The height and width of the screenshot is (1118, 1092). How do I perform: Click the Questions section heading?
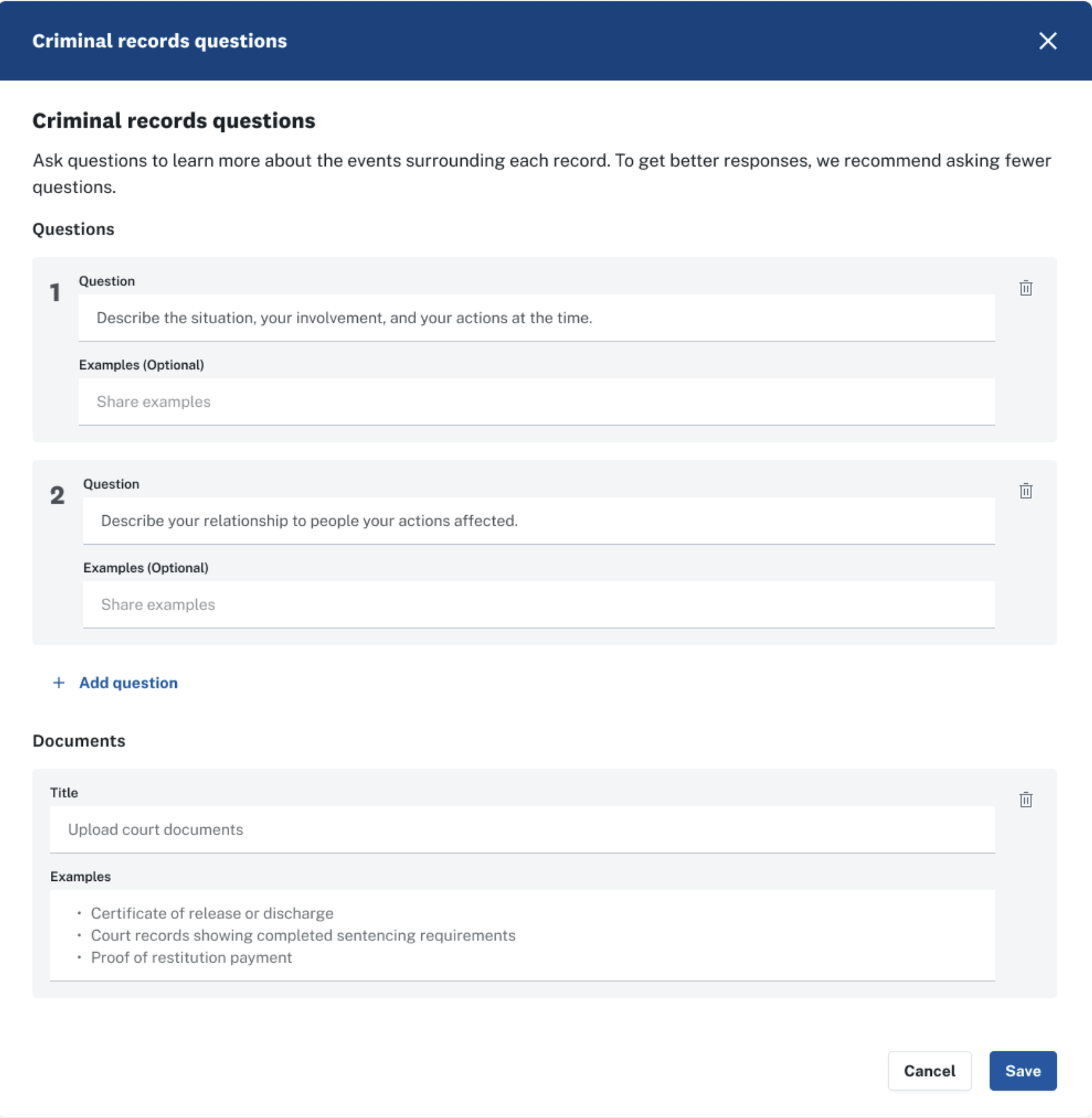tap(73, 229)
